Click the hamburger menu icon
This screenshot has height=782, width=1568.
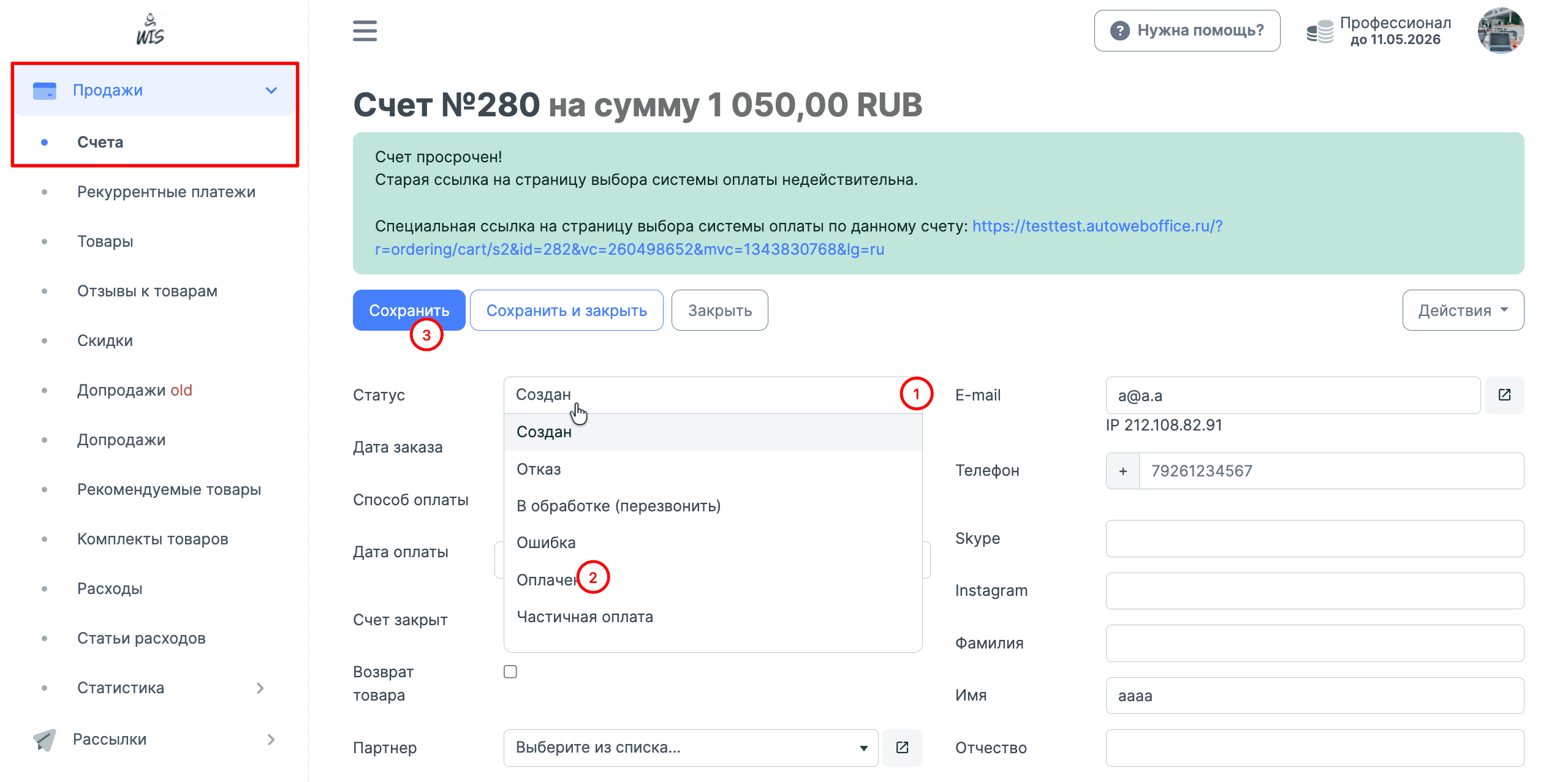click(x=365, y=31)
